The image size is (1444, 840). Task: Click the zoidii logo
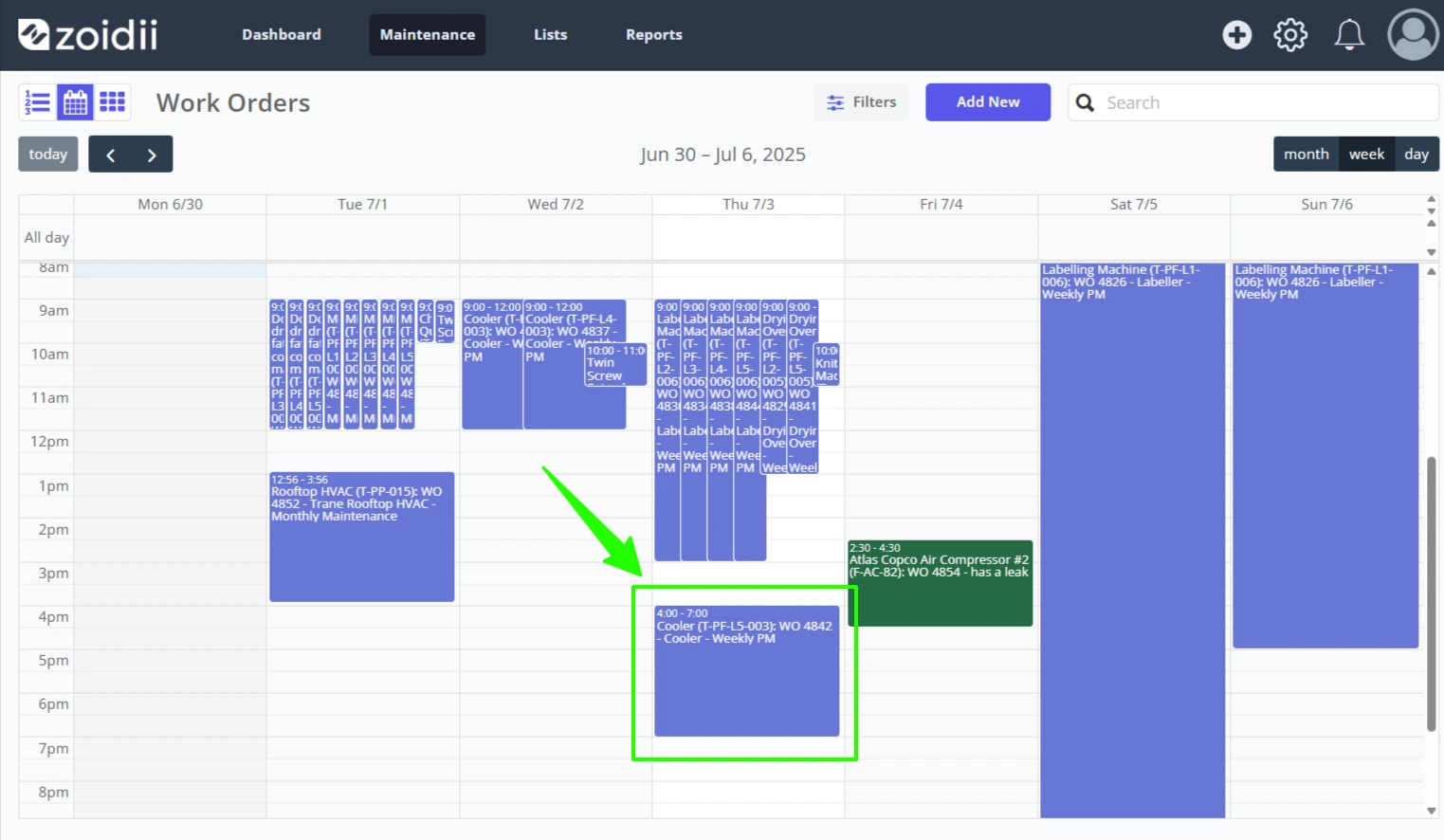(88, 35)
